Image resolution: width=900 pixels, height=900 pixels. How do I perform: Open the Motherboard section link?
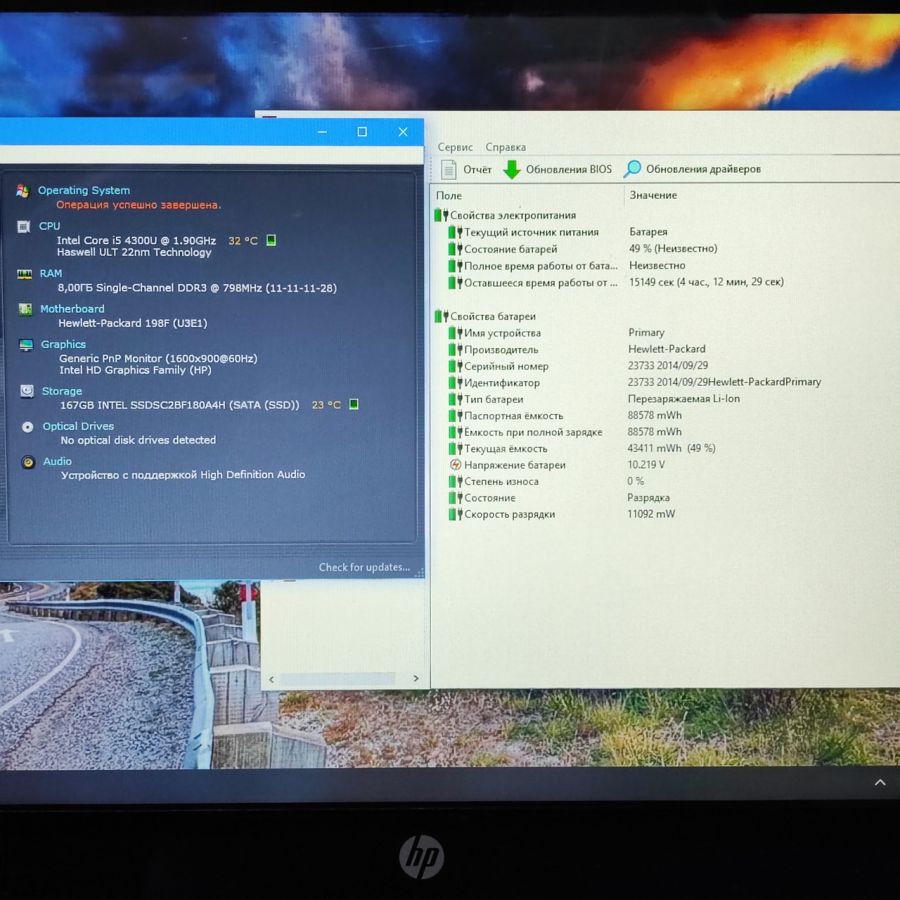tap(72, 309)
